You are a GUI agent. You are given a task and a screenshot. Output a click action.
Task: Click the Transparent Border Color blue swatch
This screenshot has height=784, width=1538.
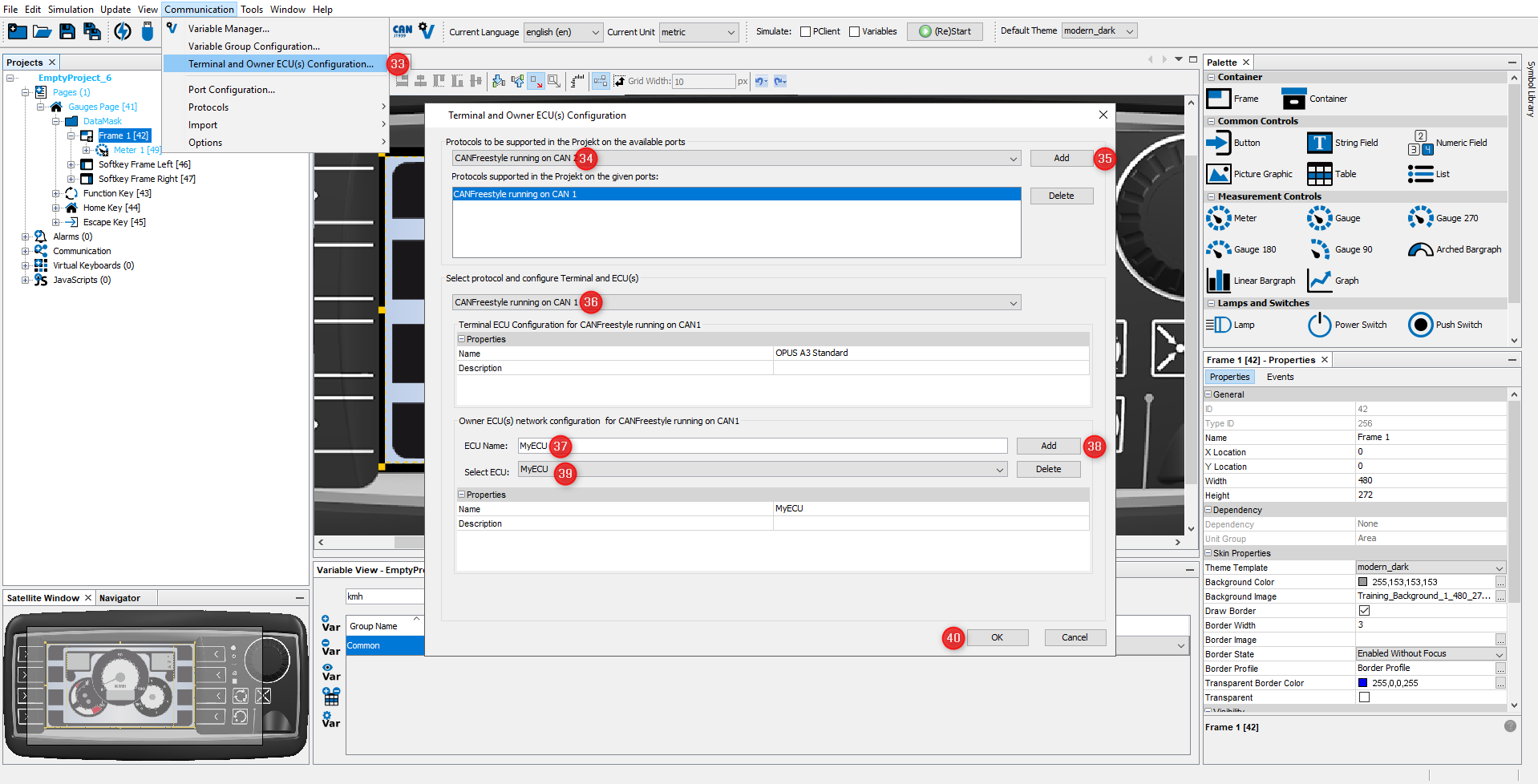point(1362,683)
